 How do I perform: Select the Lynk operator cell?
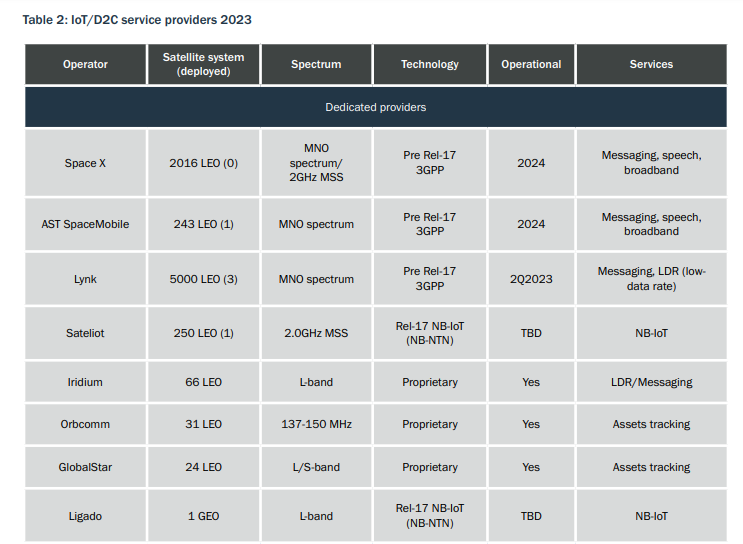pyautogui.click(x=85, y=278)
